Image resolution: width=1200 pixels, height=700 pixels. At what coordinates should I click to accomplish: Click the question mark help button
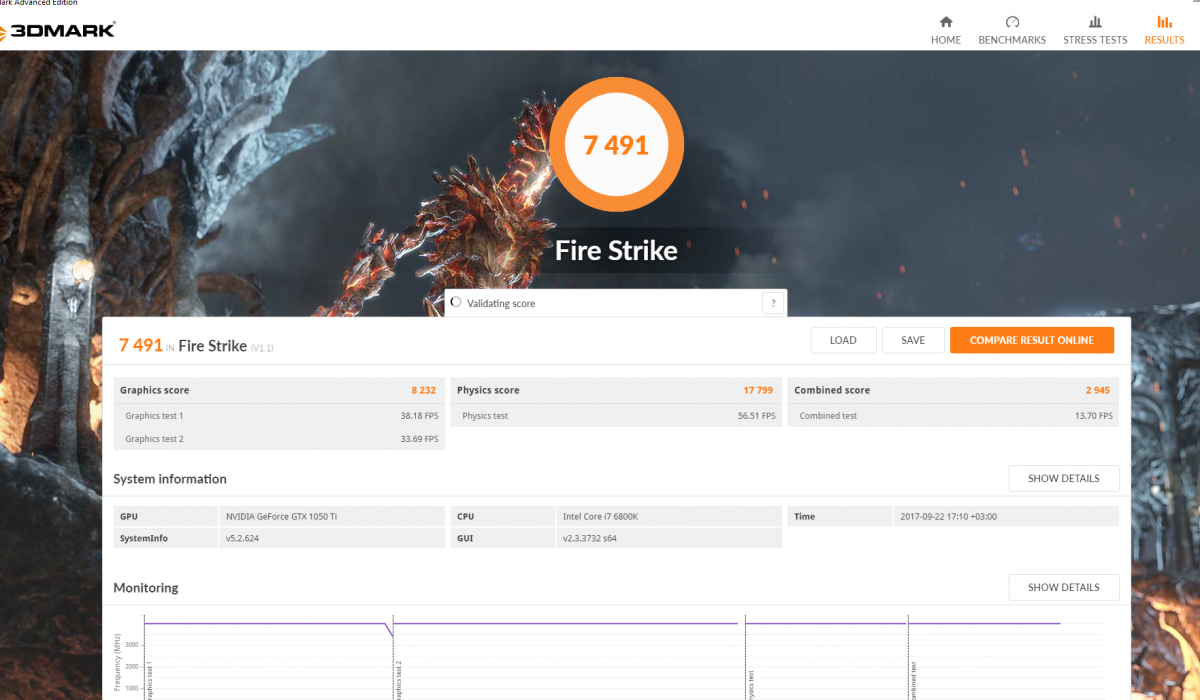point(772,303)
